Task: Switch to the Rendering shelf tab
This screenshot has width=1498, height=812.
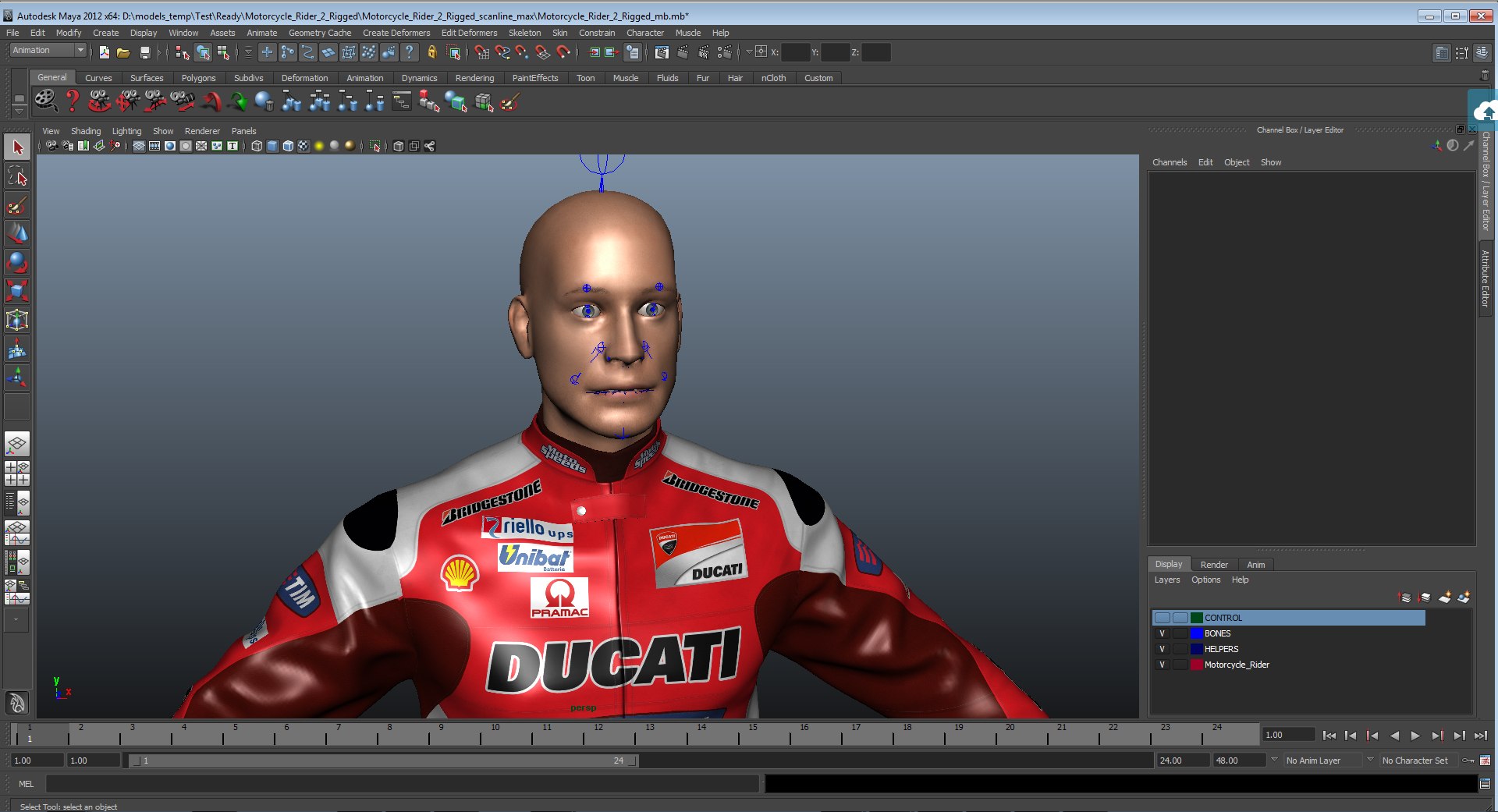Action: pos(474,78)
